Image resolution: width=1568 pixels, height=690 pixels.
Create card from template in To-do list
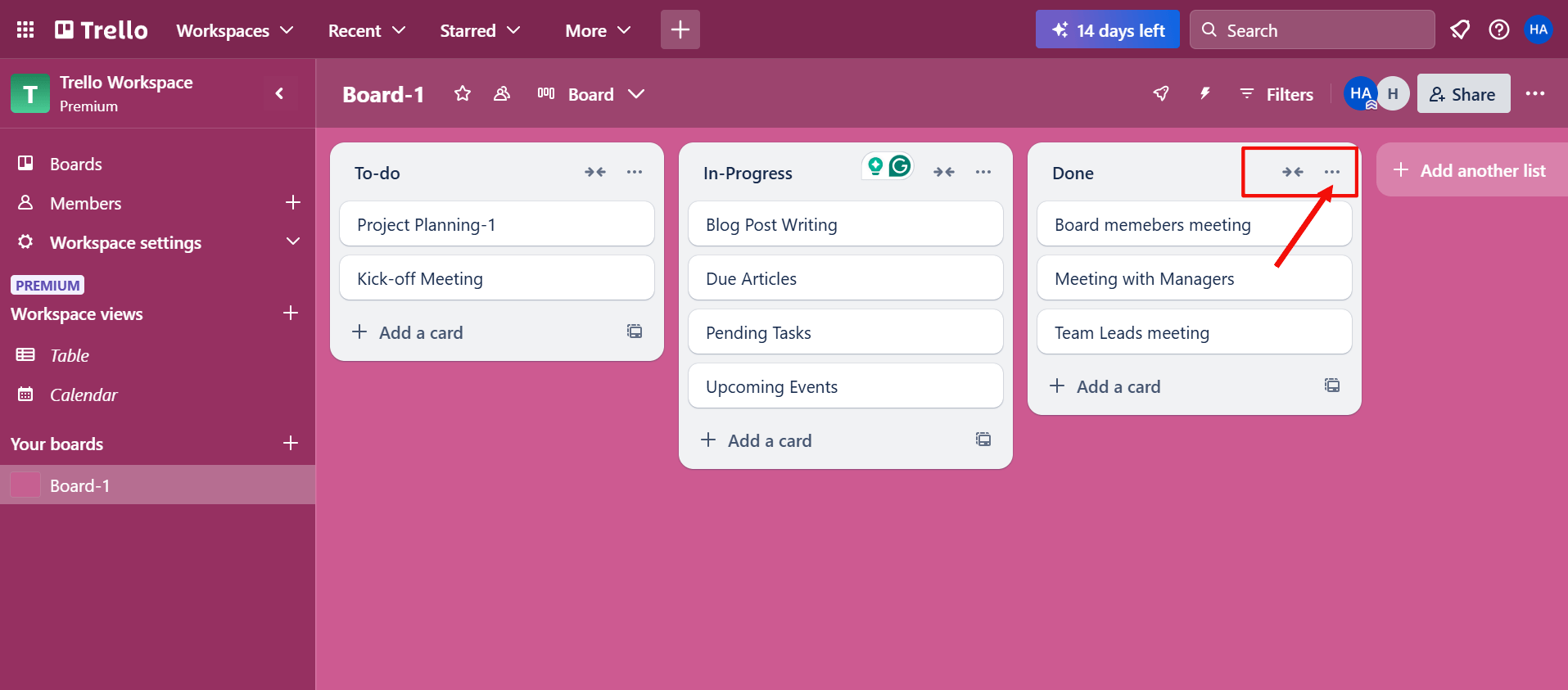pos(635,331)
